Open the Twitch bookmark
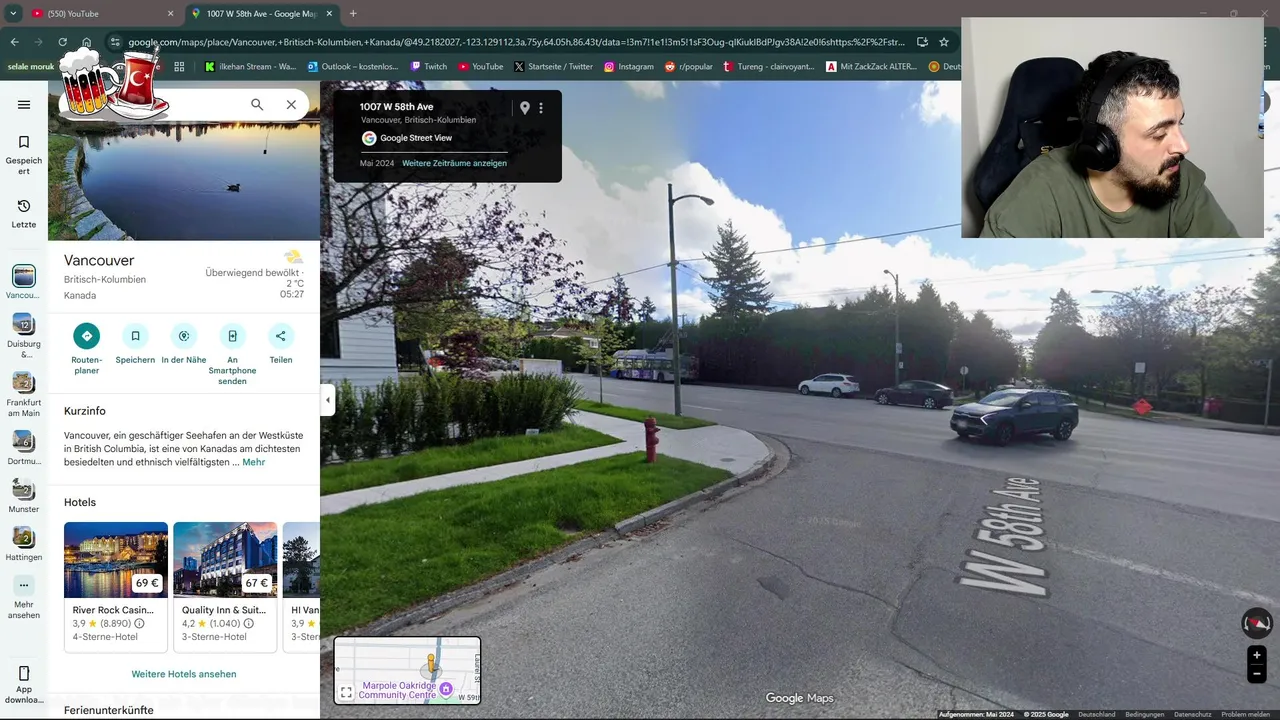This screenshot has width=1280, height=720. pos(428,67)
